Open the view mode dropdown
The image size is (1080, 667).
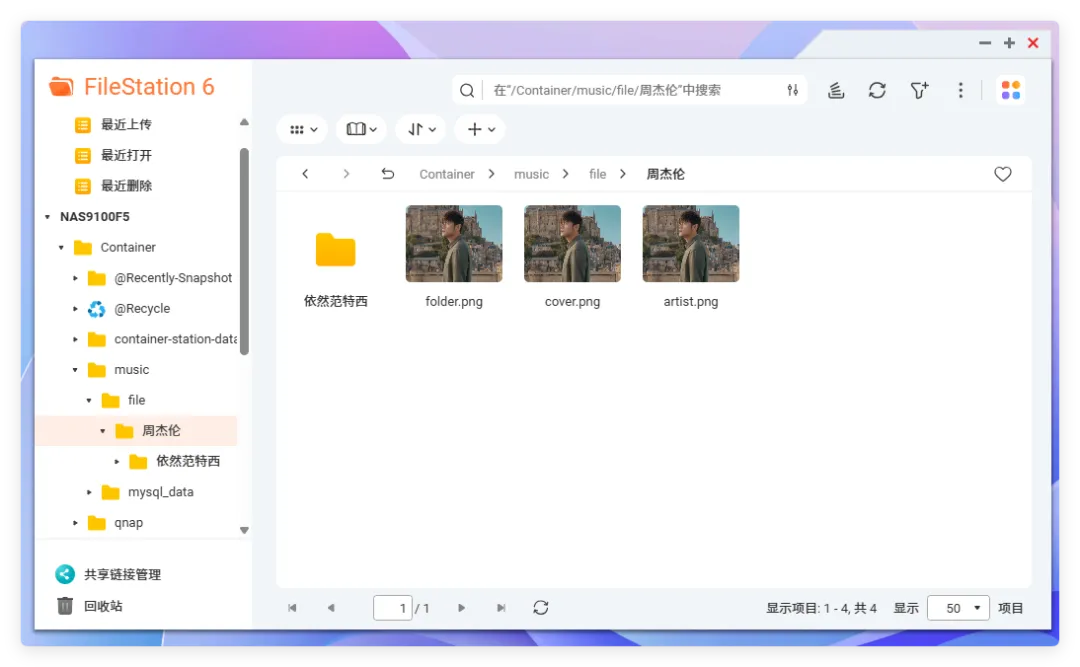pos(303,130)
